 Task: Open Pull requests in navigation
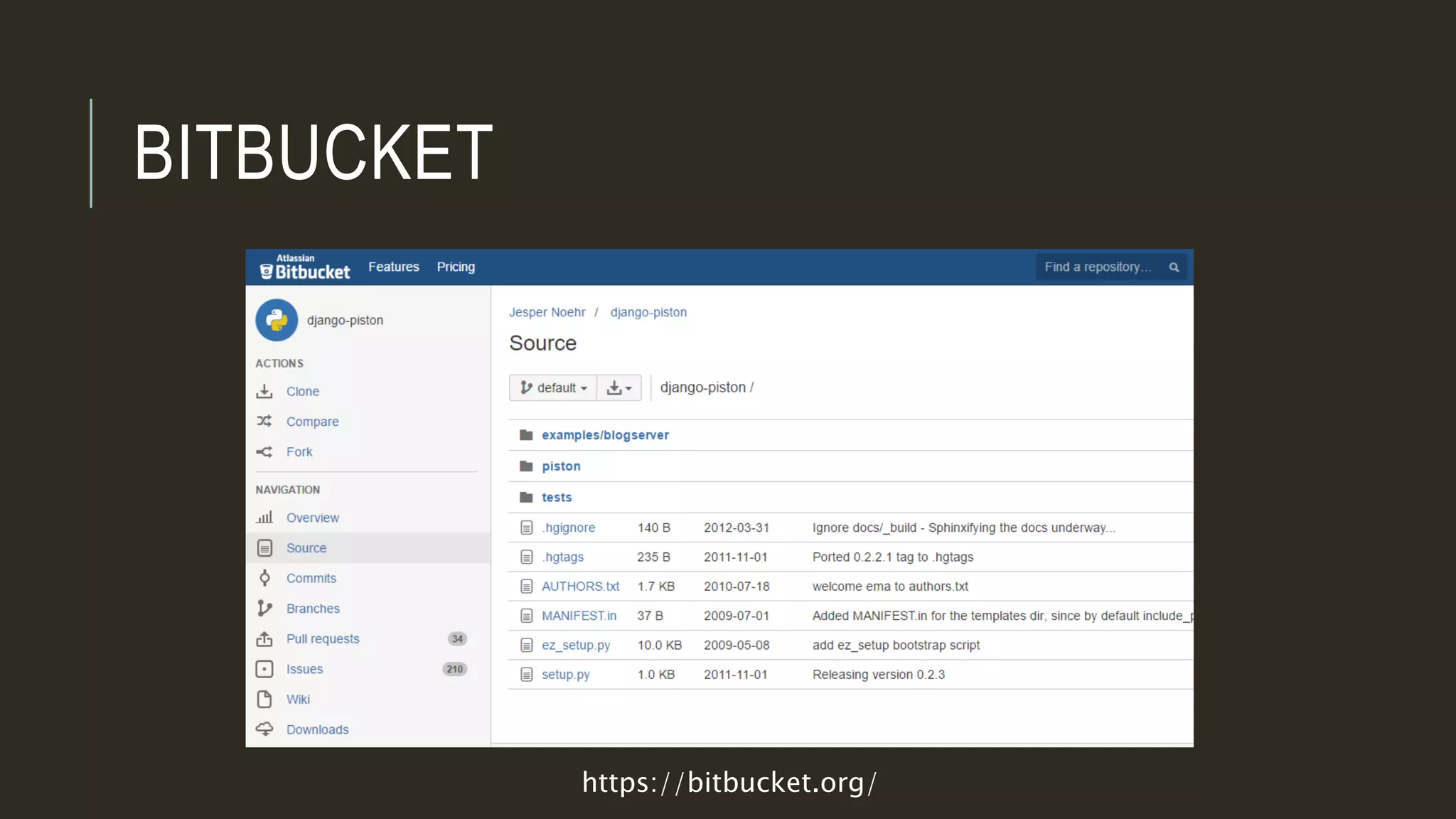pyautogui.click(x=323, y=638)
